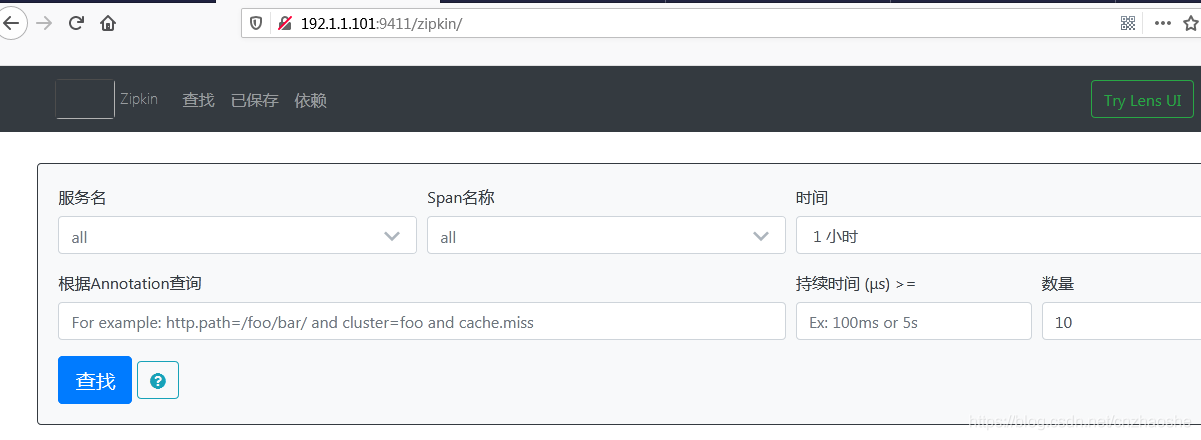Open the 查找 nav tab
Viewport: 1201px width, 440px height.
(198, 100)
